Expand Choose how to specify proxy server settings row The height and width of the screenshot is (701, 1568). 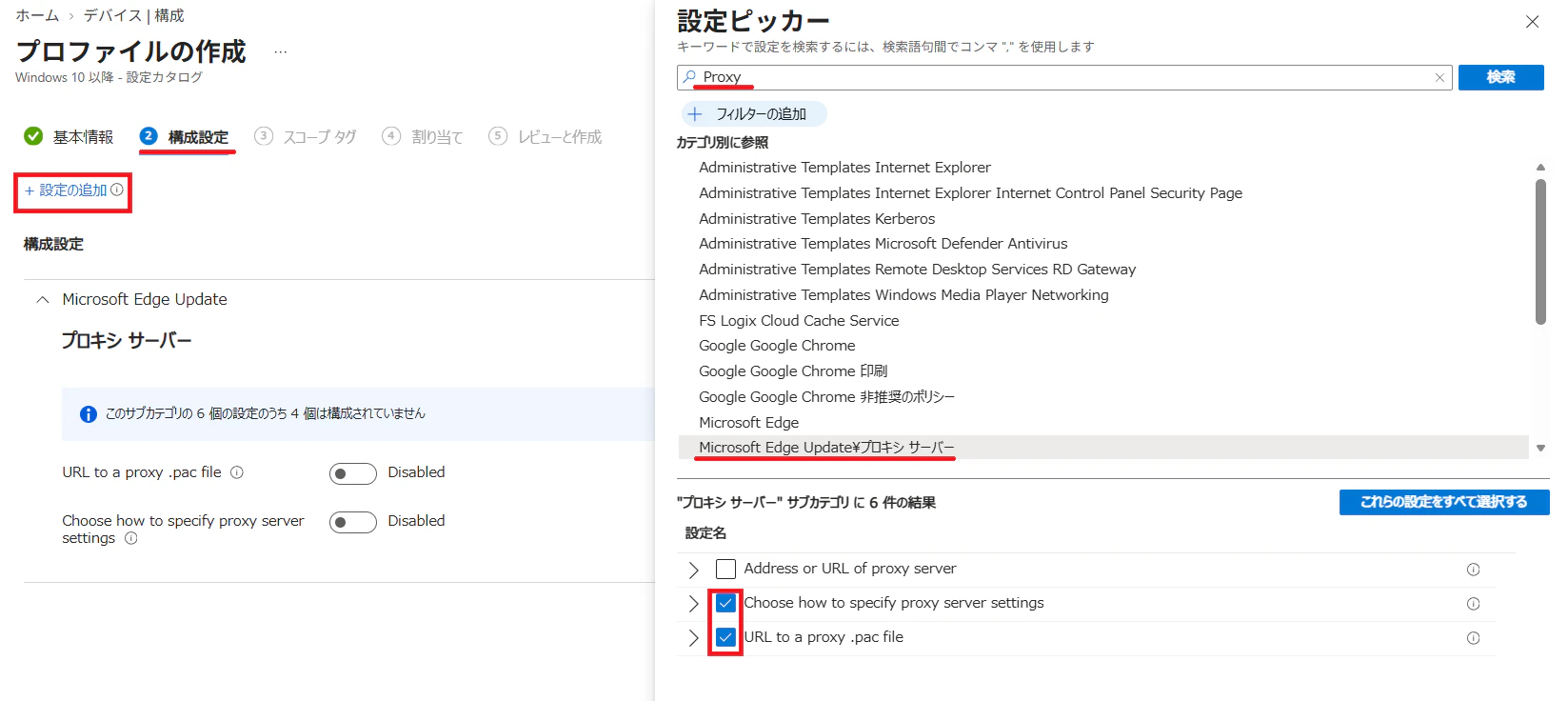pos(693,604)
